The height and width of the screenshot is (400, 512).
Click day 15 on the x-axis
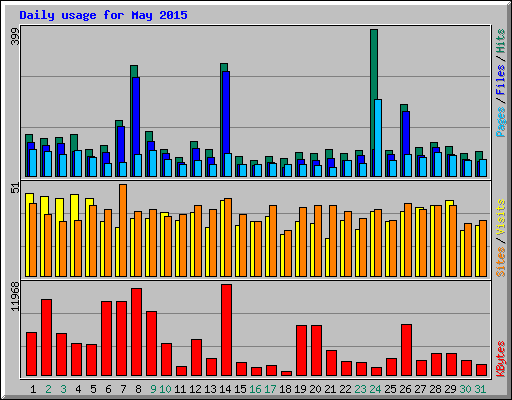pos(240,389)
